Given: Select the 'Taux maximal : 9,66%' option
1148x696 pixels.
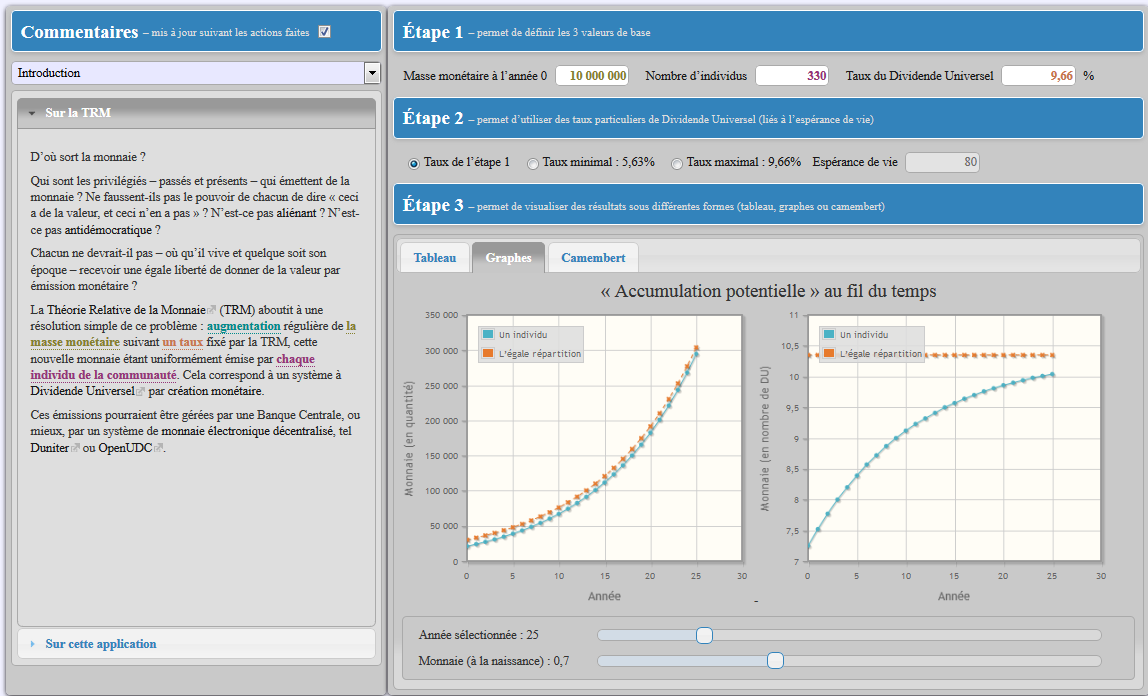Looking at the screenshot, I should click(x=677, y=163).
